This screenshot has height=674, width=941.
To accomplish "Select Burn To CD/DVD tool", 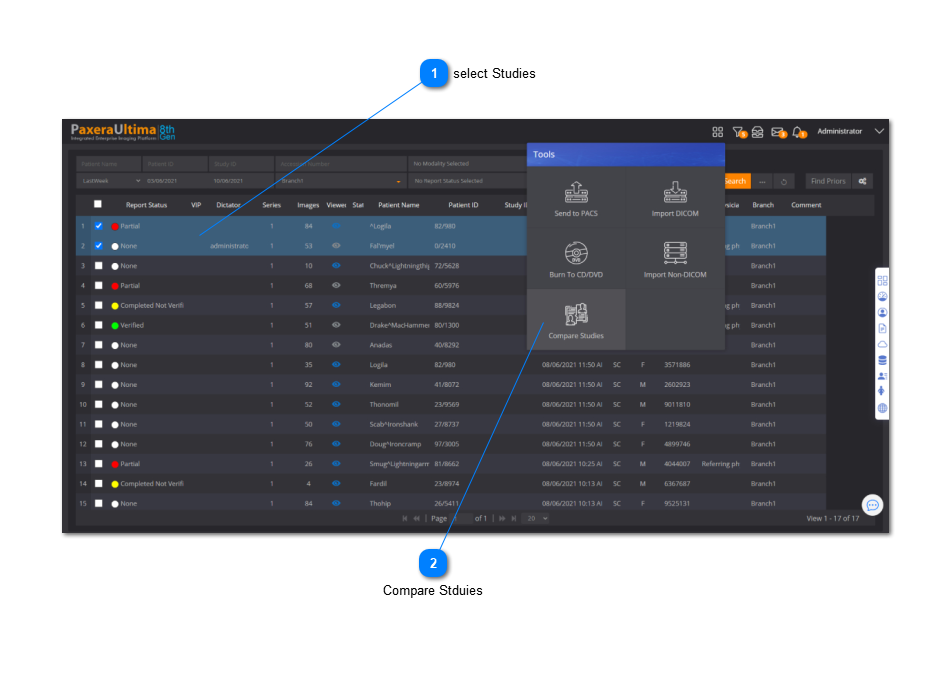I will click(x=576, y=258).
